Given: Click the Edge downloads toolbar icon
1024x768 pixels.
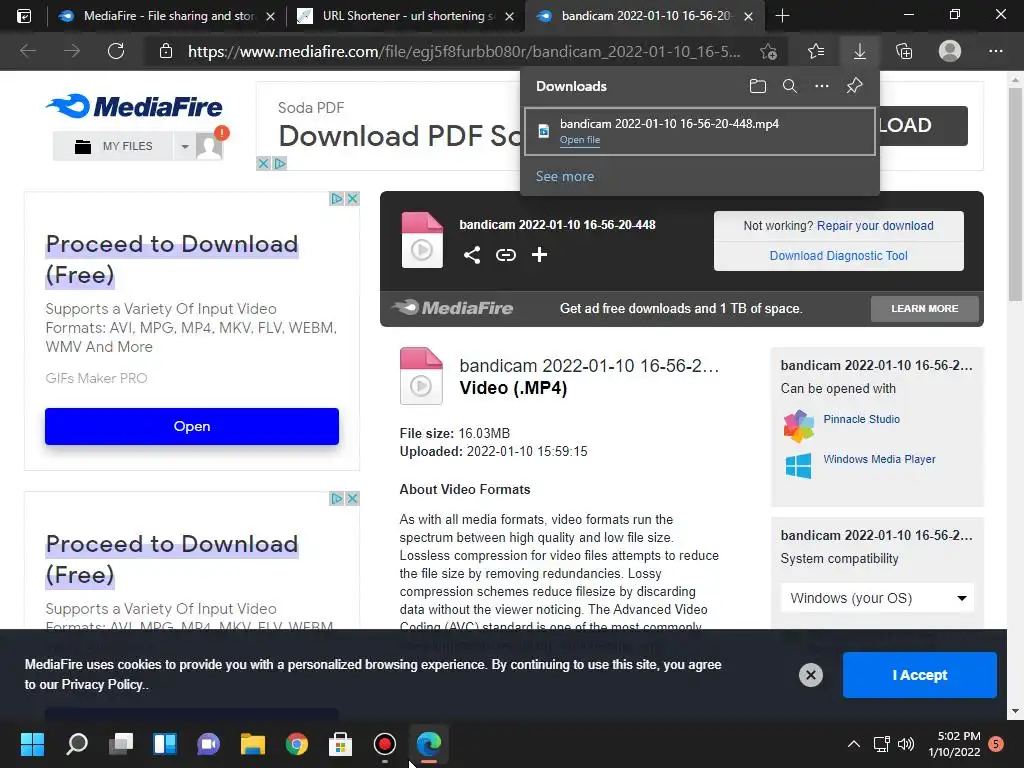Looking at the screenshot, I should tap(859, 51).
